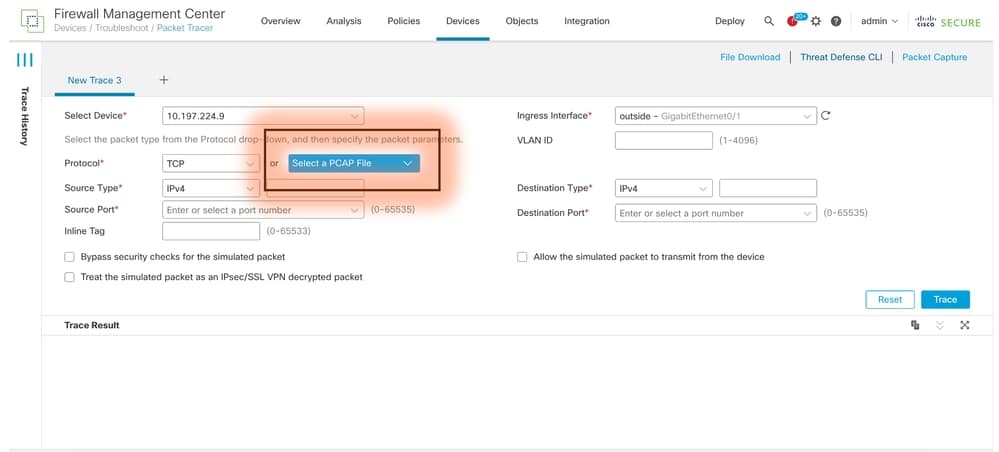Image resolution: width=999 pixels, height=452 pixels.
Task: Expand the Trace History sidebar icon
Action: point(24,61)
